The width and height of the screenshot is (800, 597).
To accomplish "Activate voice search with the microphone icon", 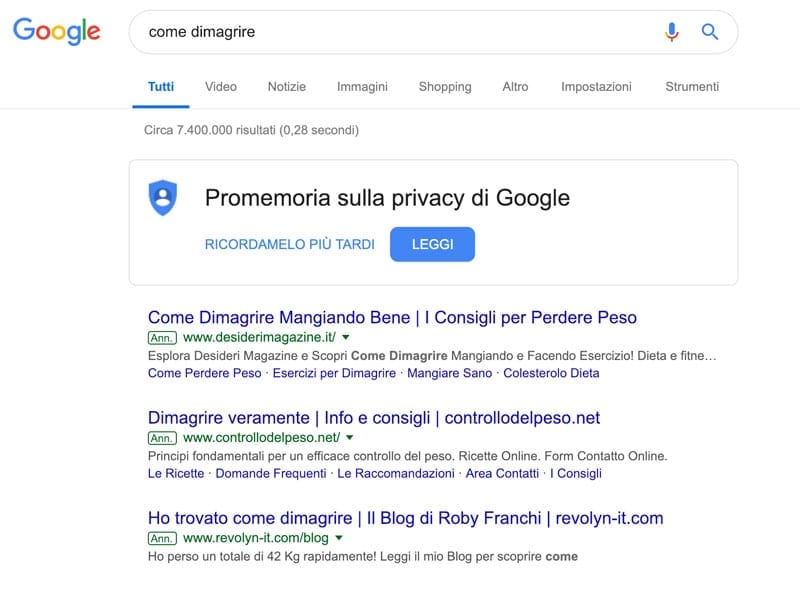I will [x=670, y=31].
